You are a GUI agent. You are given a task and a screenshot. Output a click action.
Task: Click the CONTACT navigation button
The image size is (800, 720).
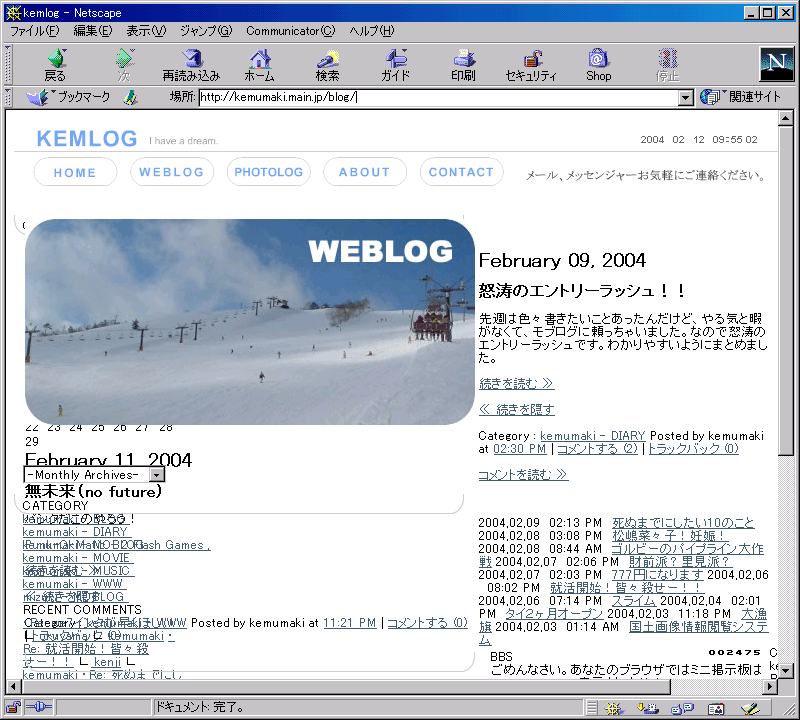[461, 172]
